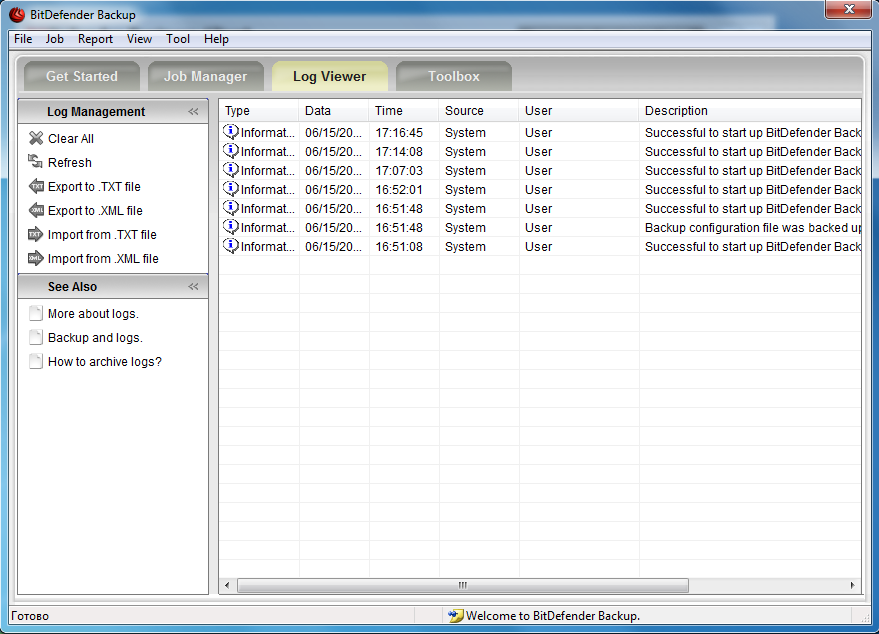Collapse the Log Management panel chevron
This screenshot has width=879, height=634.
tap(193, 112)
